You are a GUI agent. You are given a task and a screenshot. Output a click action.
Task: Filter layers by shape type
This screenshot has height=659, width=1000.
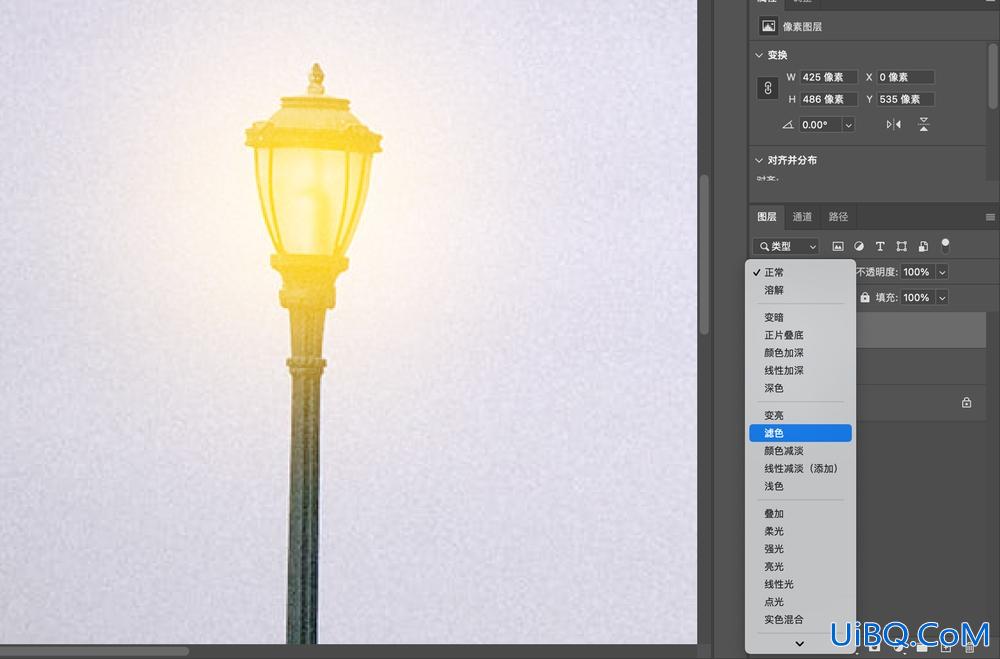point(902,246)
